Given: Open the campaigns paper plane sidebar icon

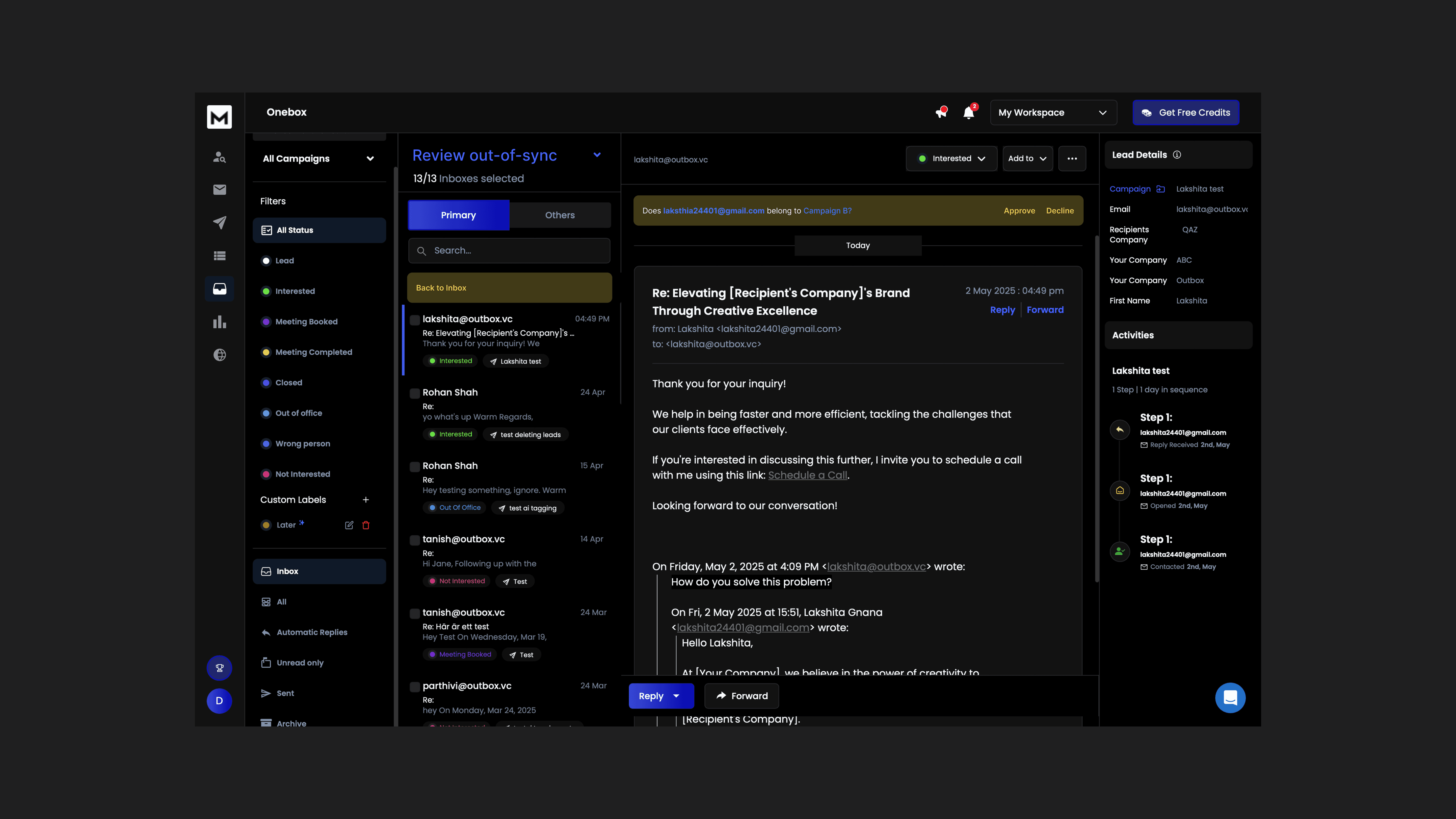Looking at the screenshot, I should [219, 222].
